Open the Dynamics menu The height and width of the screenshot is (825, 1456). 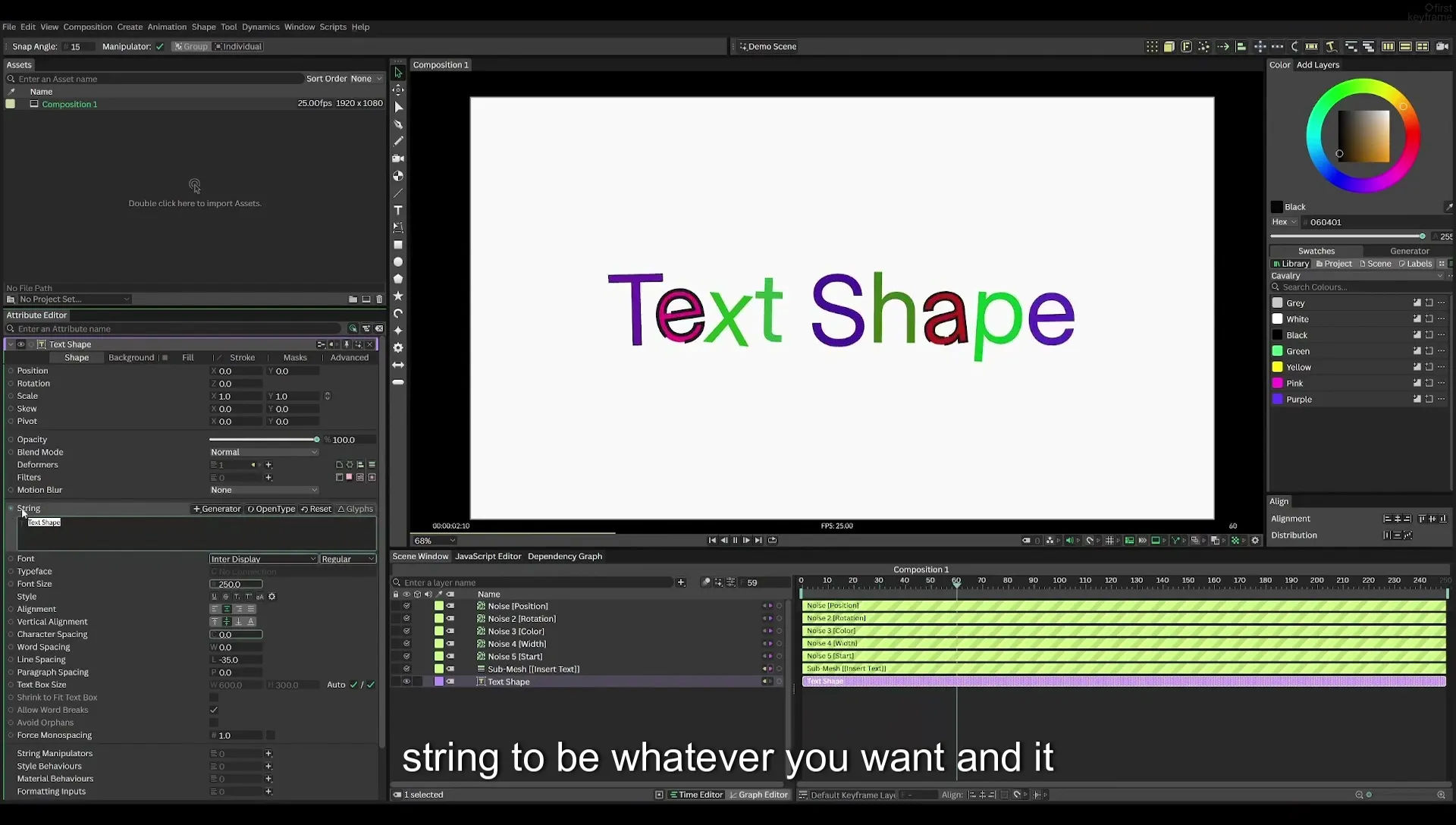[261, 27]
